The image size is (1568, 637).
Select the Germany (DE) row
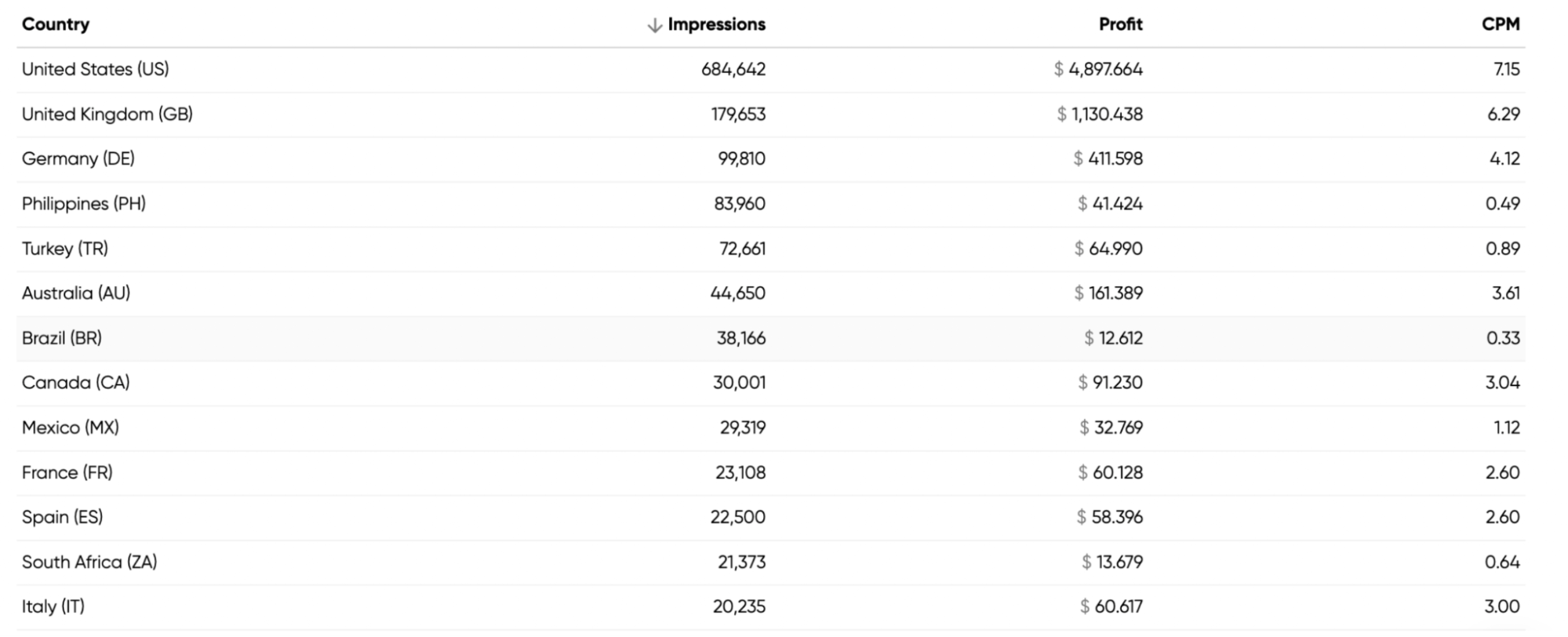click(x=771, y=159)
